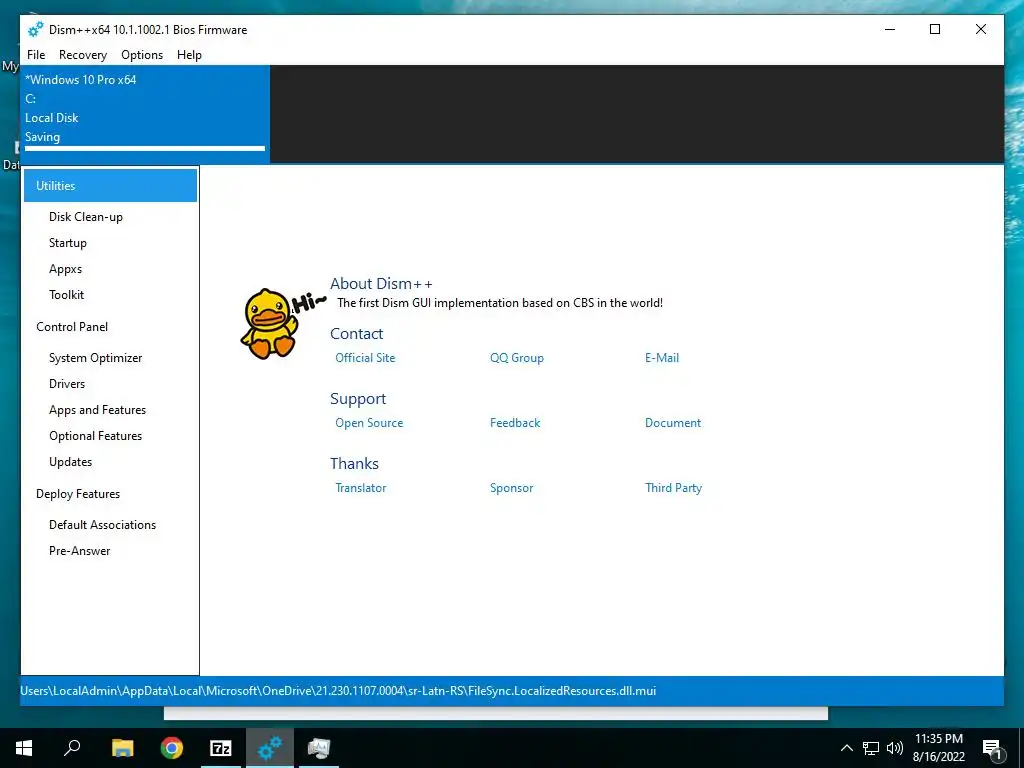Viewport: 1024px width, 768px height.
Task: Open the Updates section
Action: [71, 462]
